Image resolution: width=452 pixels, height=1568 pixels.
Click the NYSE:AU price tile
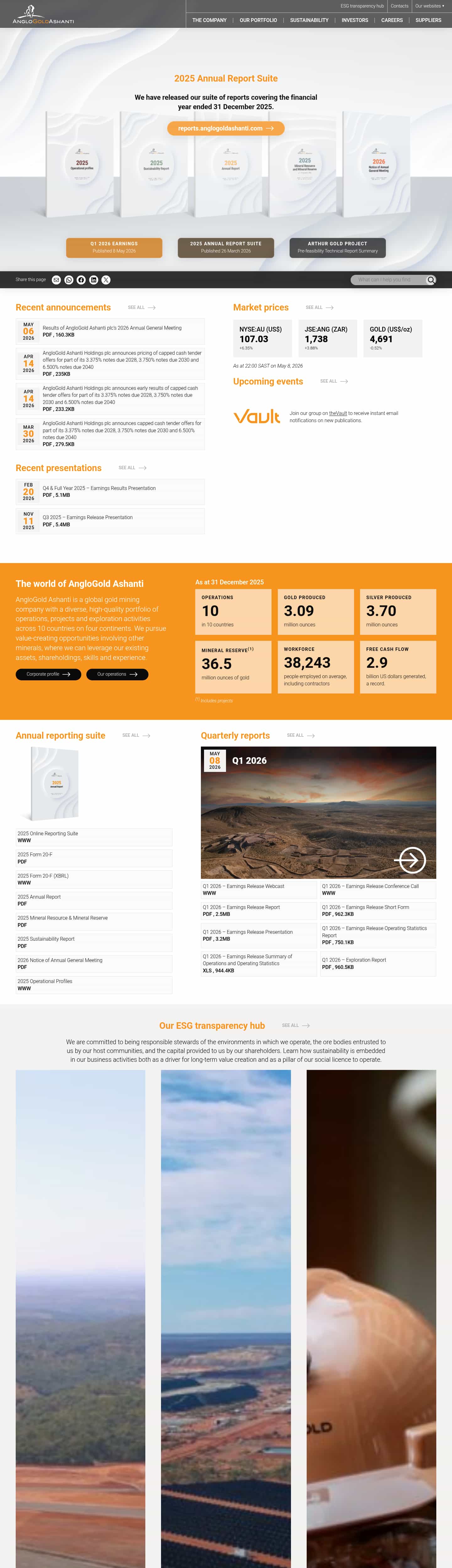262,338
